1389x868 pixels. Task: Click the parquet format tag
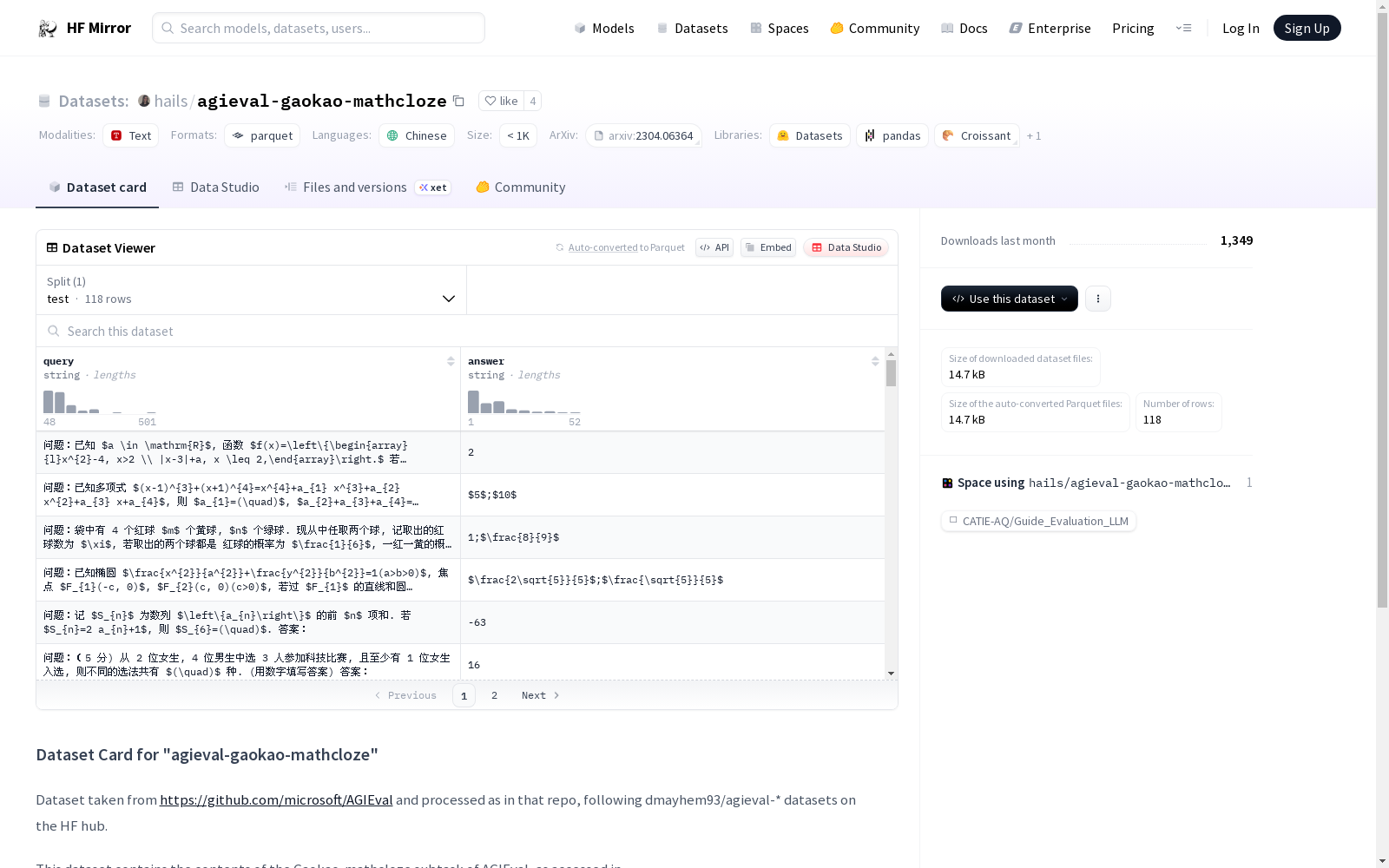262,135
